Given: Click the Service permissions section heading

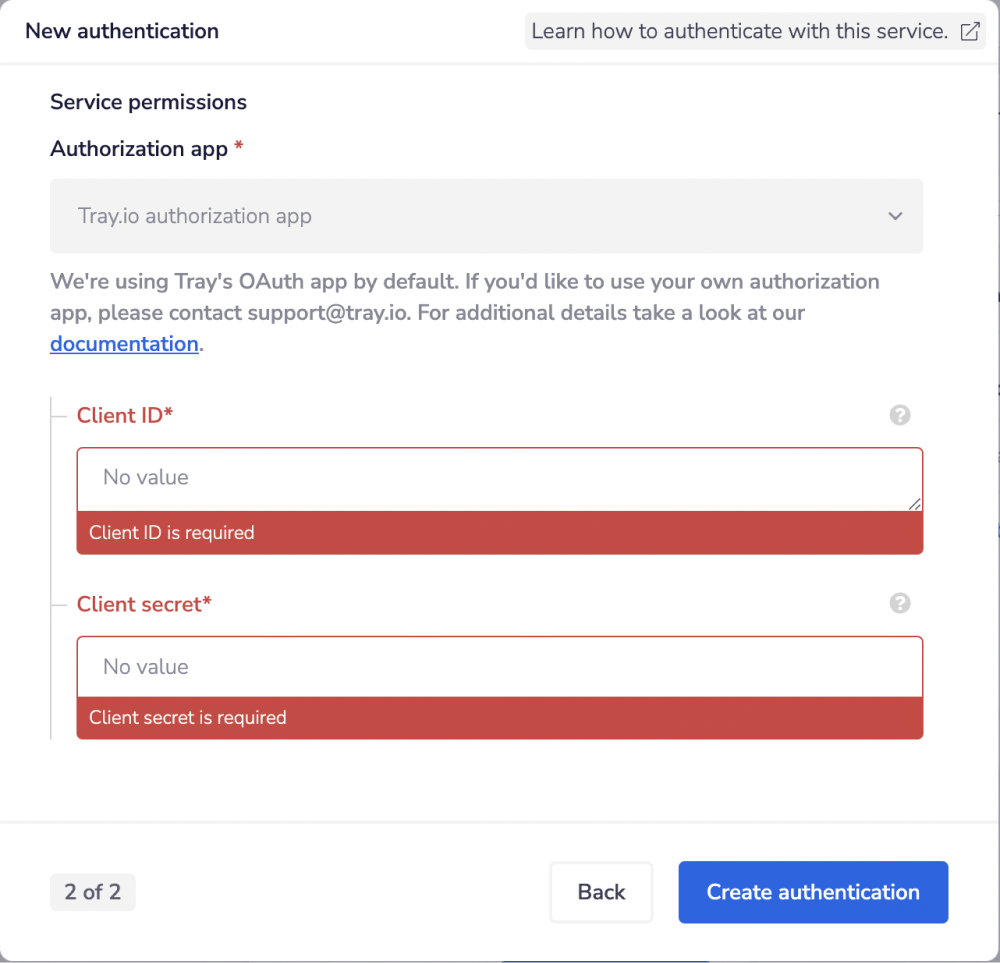Looking at the screenshot, I should (x=148, y=101).
